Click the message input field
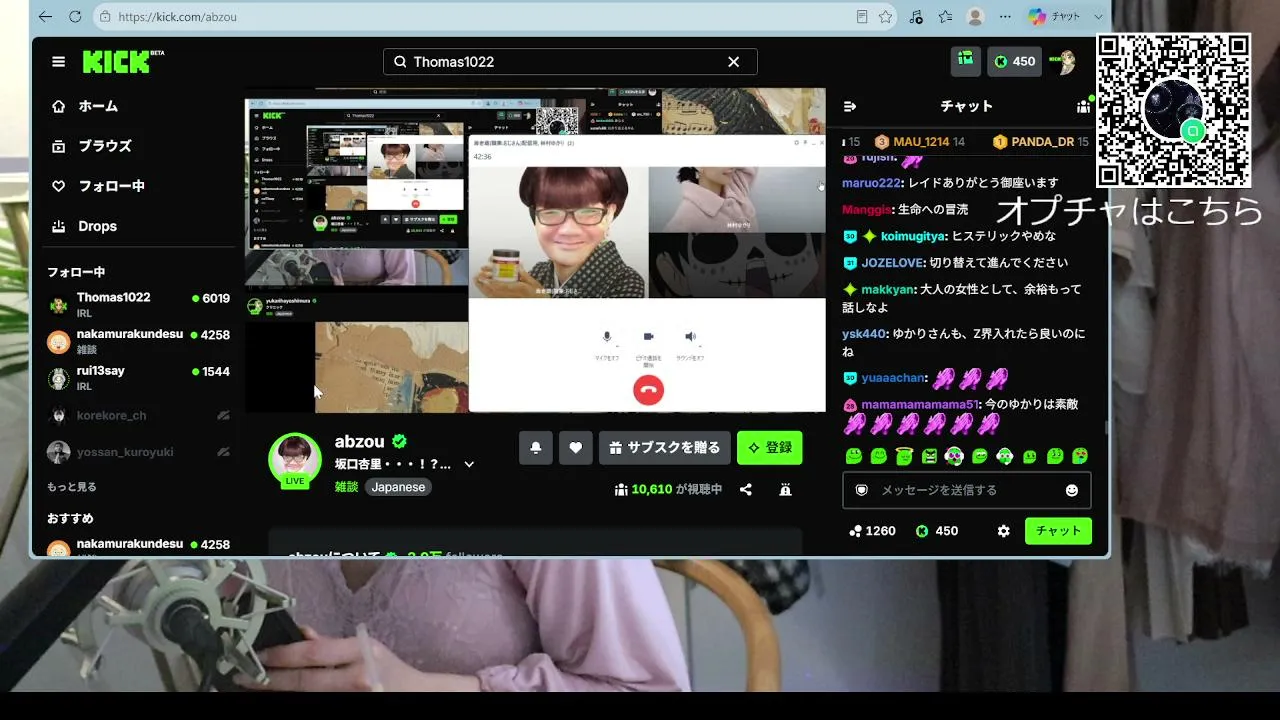Image resolution: width=1280 pixels, height=720 pixels. 967,490
